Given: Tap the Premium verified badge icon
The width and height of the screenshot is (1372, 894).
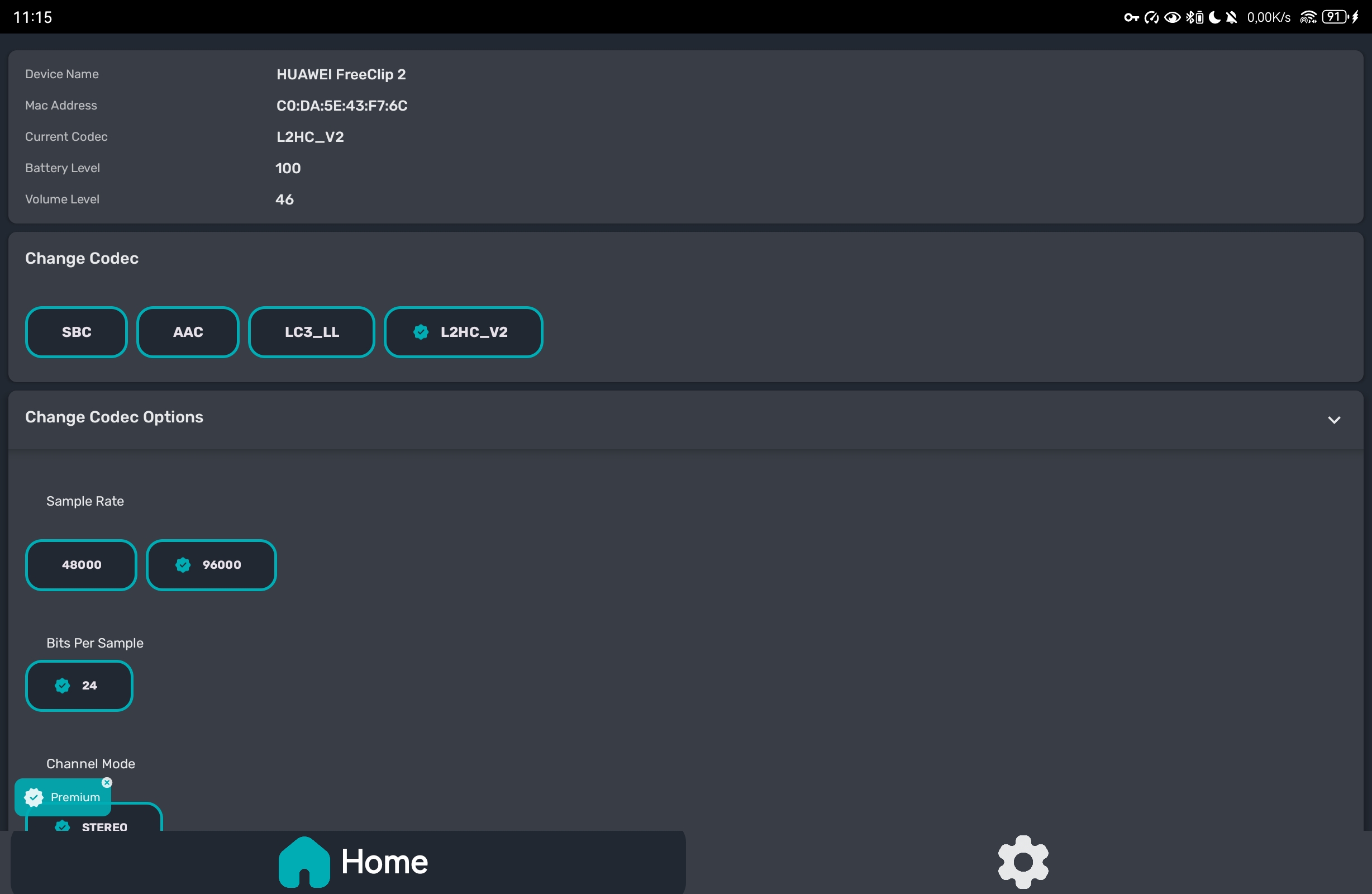Looking at the screenshot, I should [34, 797].
